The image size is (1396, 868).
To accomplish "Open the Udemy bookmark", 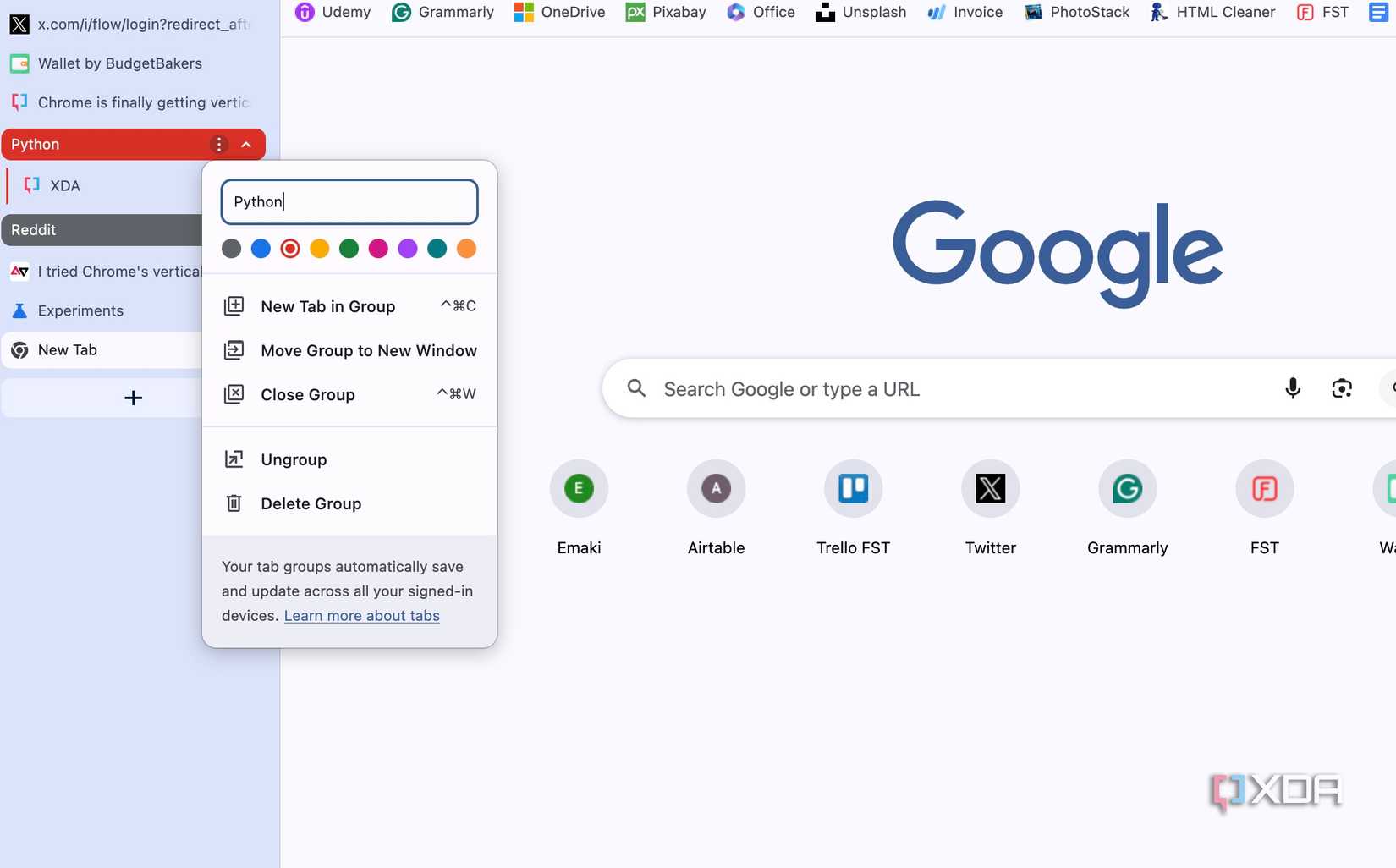I will click(333, 13).
